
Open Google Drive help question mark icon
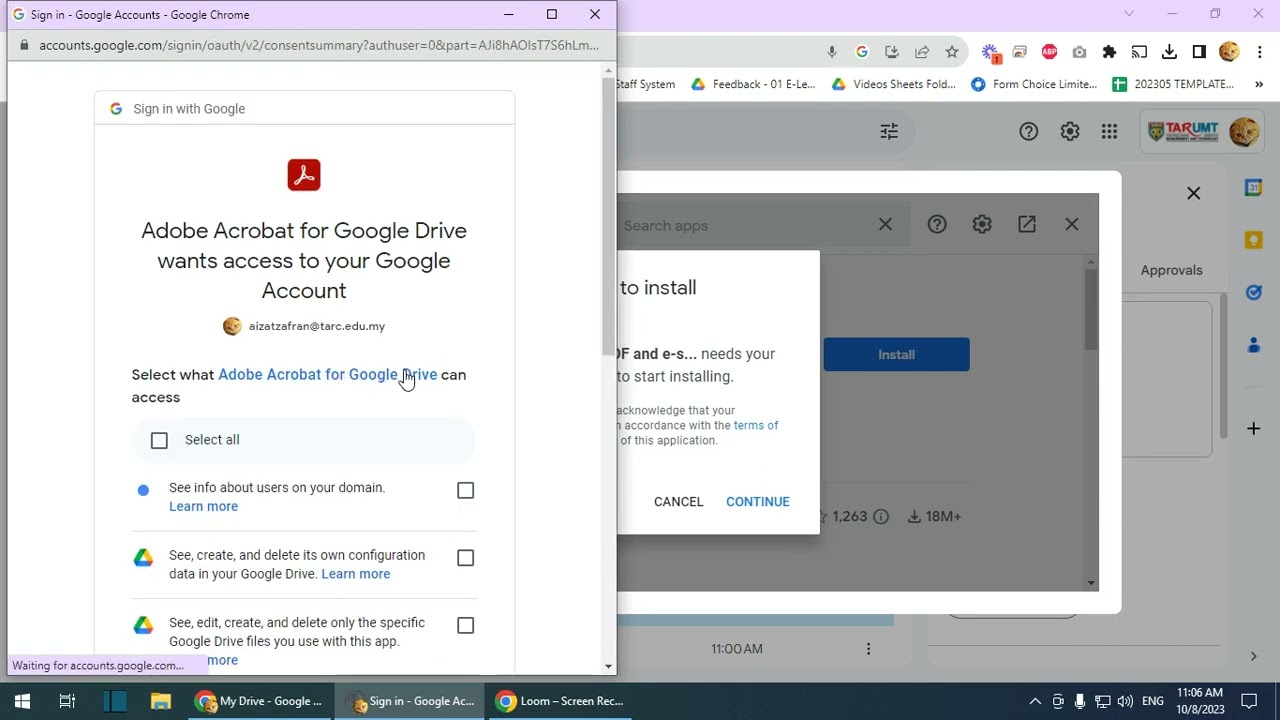point(1029,131)
